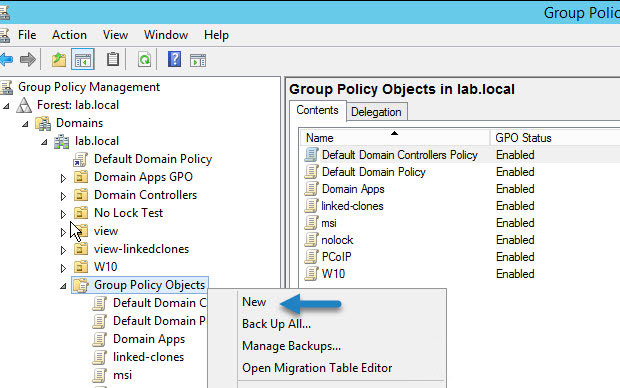The width and height of the screenshot is (620, 388).
Task: Toggle the Show/Hide Action Pane icon
Action: click(x=198, y=61)
